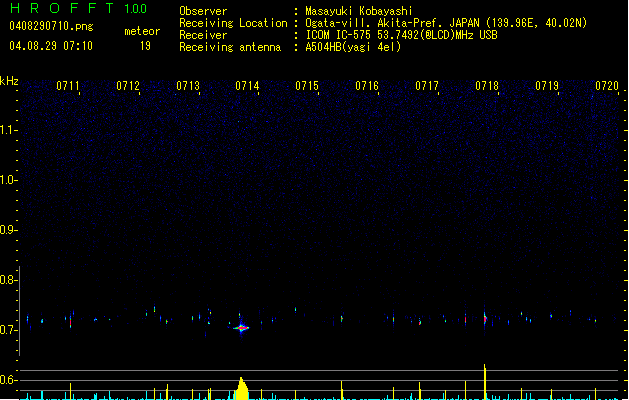Click the 0713 time marker
This screenshot has height=400, width=629.
pyautogui.click(x=188, y=86)
